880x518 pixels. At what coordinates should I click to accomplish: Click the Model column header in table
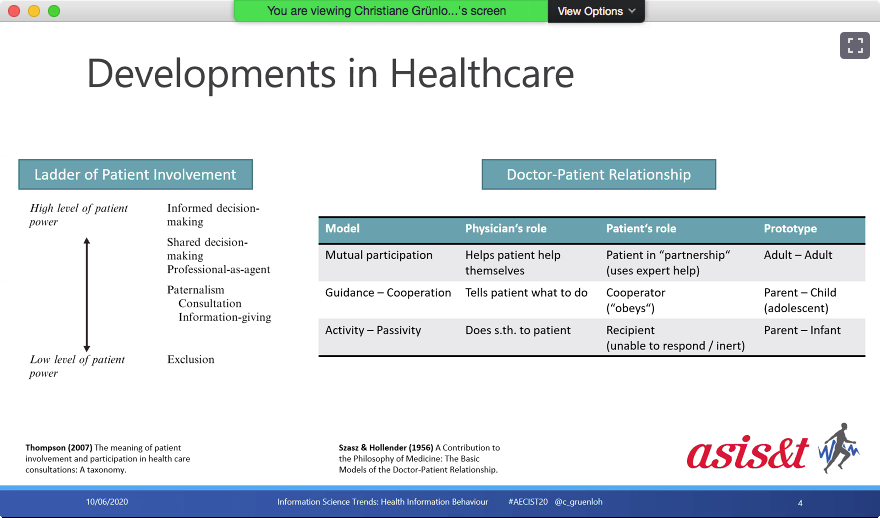pyautogui.click(x=343, y=229)
